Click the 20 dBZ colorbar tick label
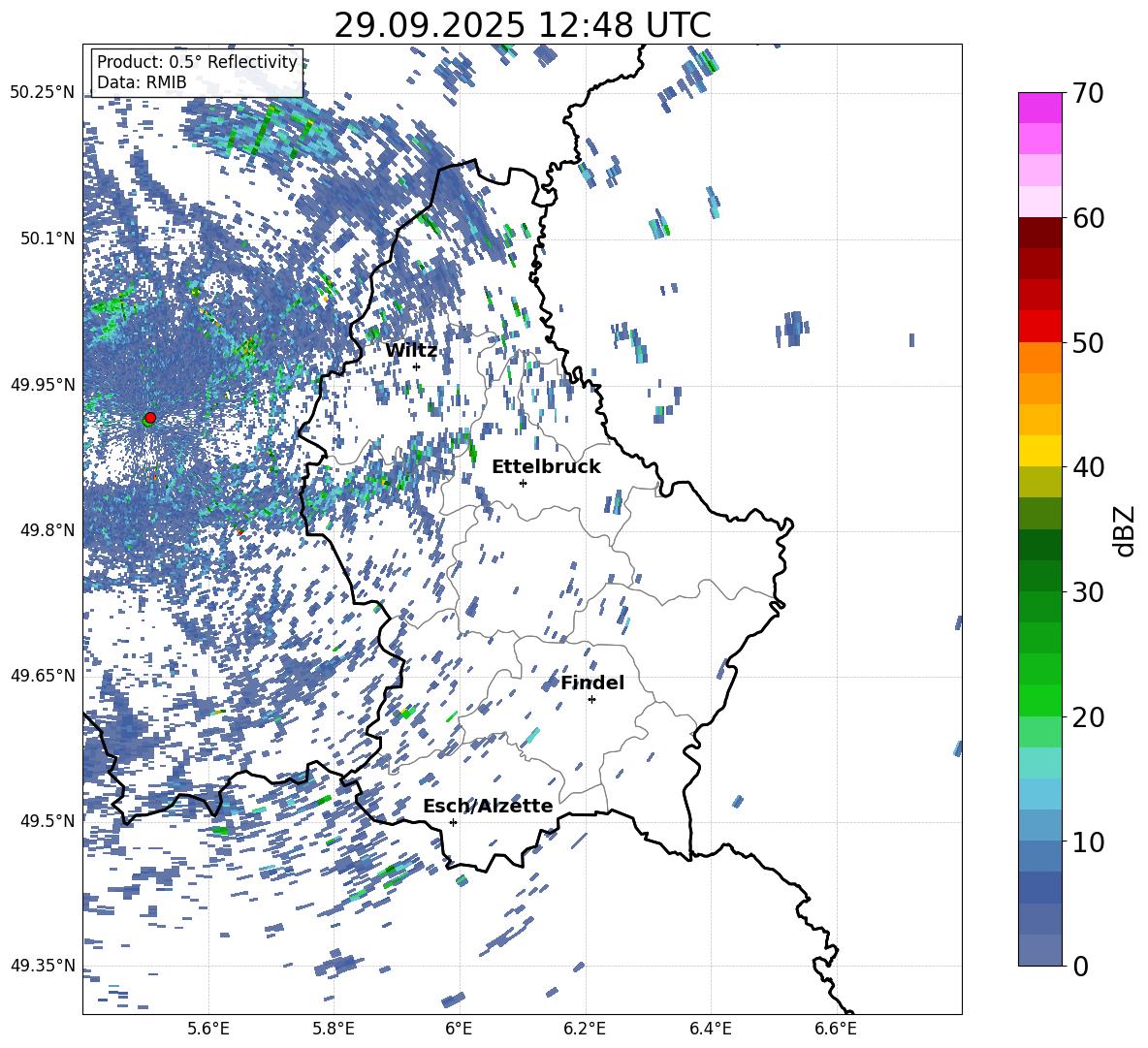1148x1048 pixels. [1089, 716]
